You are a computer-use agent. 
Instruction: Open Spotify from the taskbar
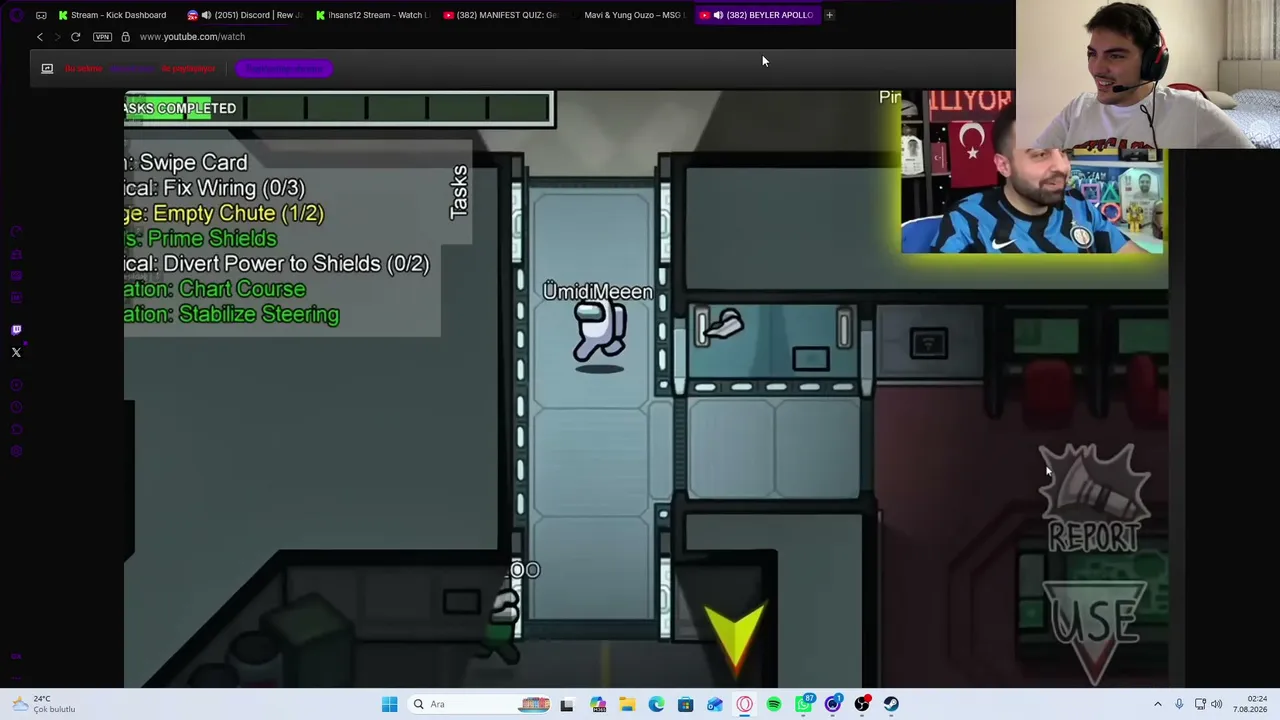coord(773,704)
